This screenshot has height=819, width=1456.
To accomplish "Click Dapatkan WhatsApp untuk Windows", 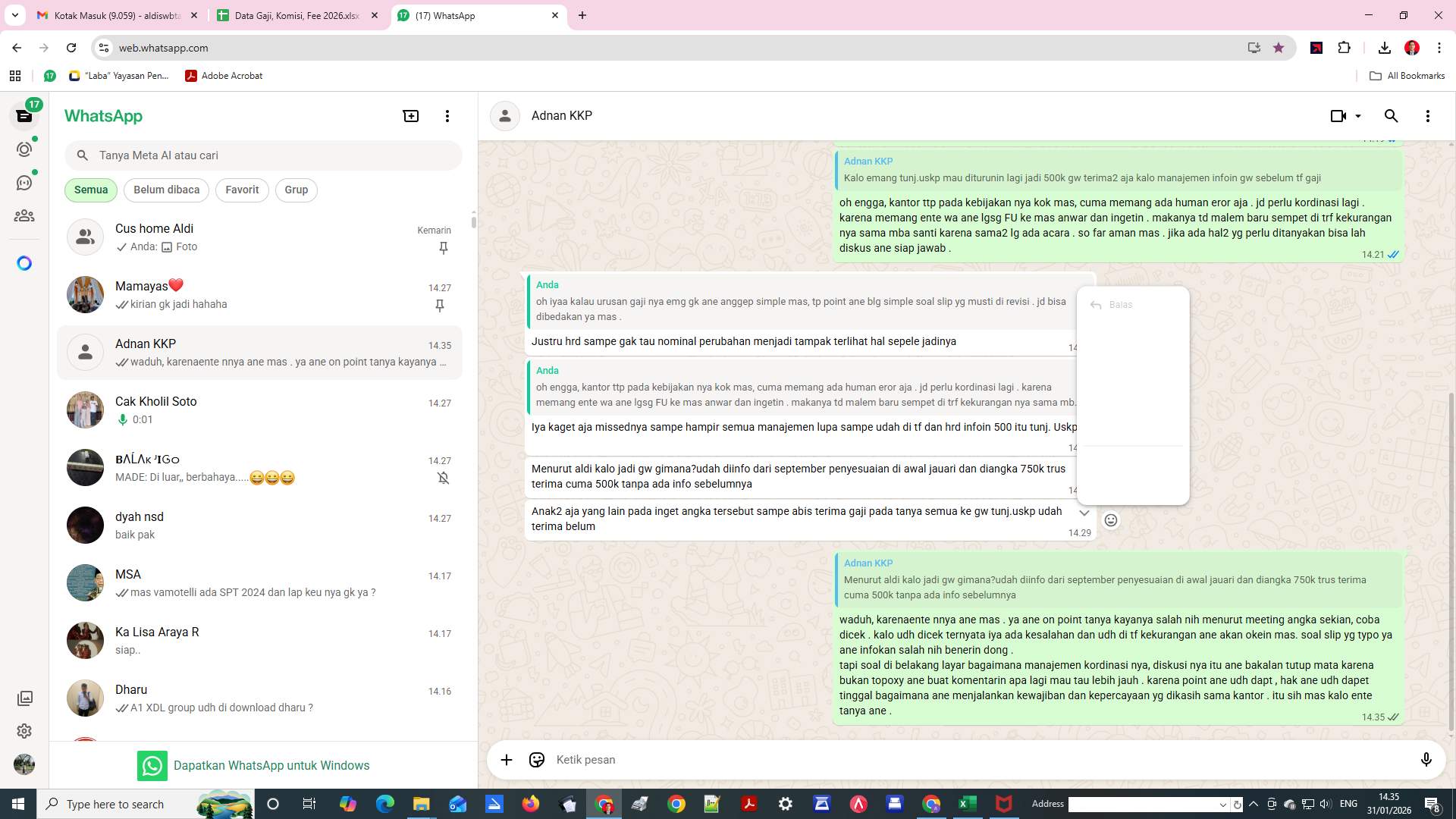I will 271,765.
